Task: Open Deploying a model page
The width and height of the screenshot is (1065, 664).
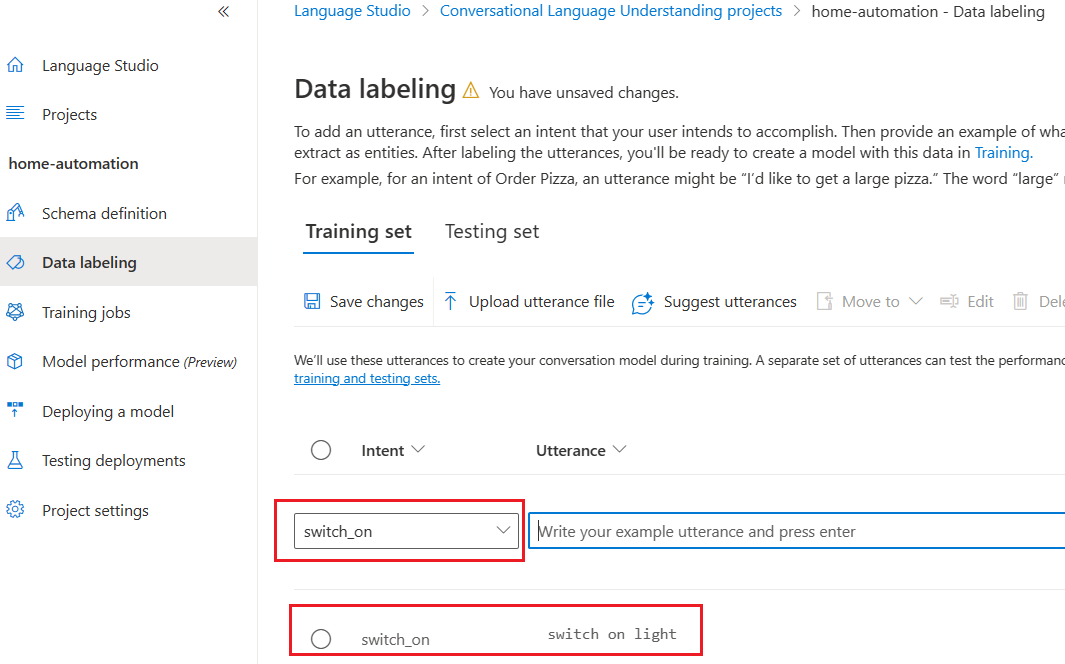Action: click(108, 411)
